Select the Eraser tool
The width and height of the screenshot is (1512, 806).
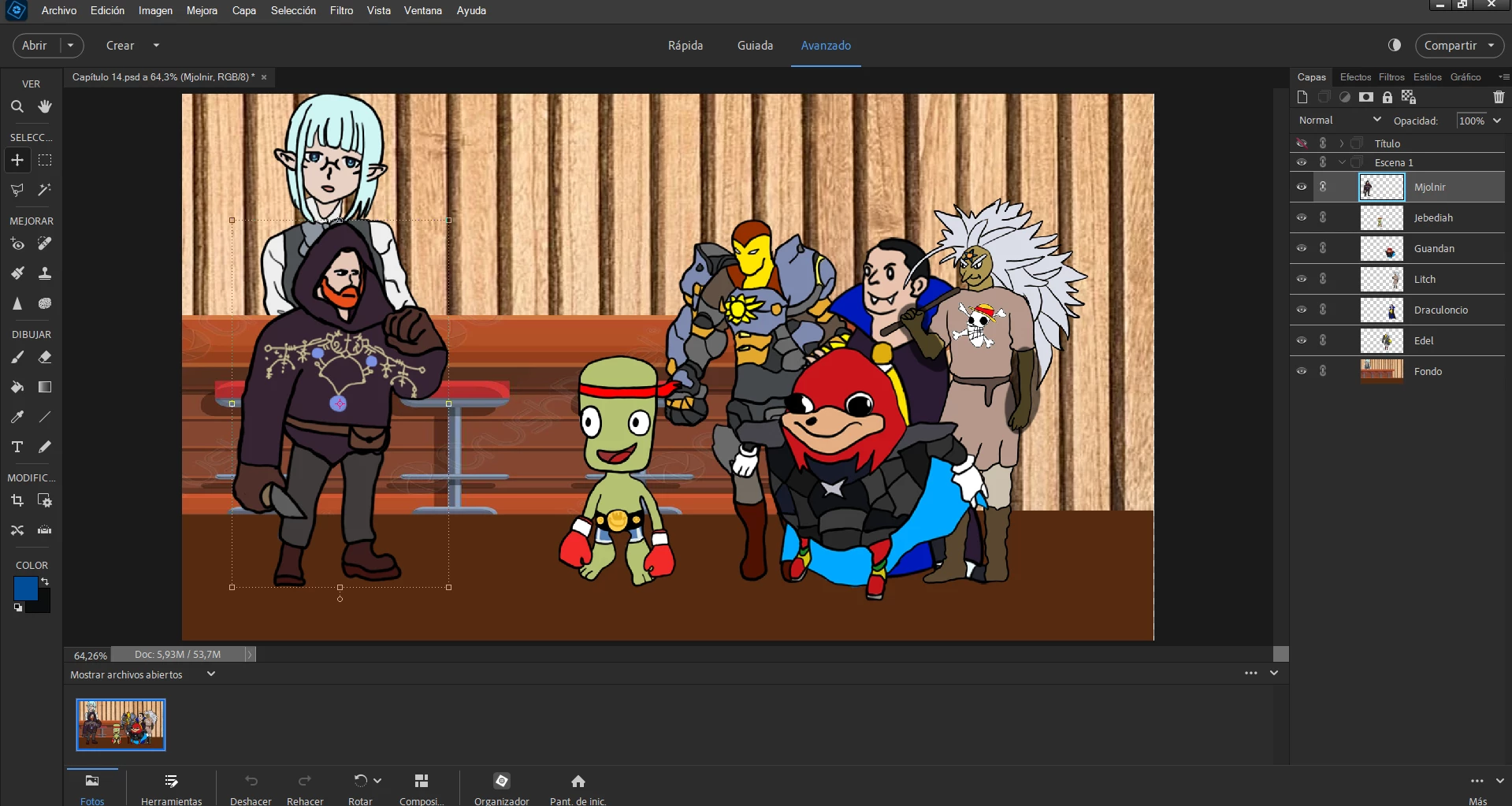tap(45, 357)
